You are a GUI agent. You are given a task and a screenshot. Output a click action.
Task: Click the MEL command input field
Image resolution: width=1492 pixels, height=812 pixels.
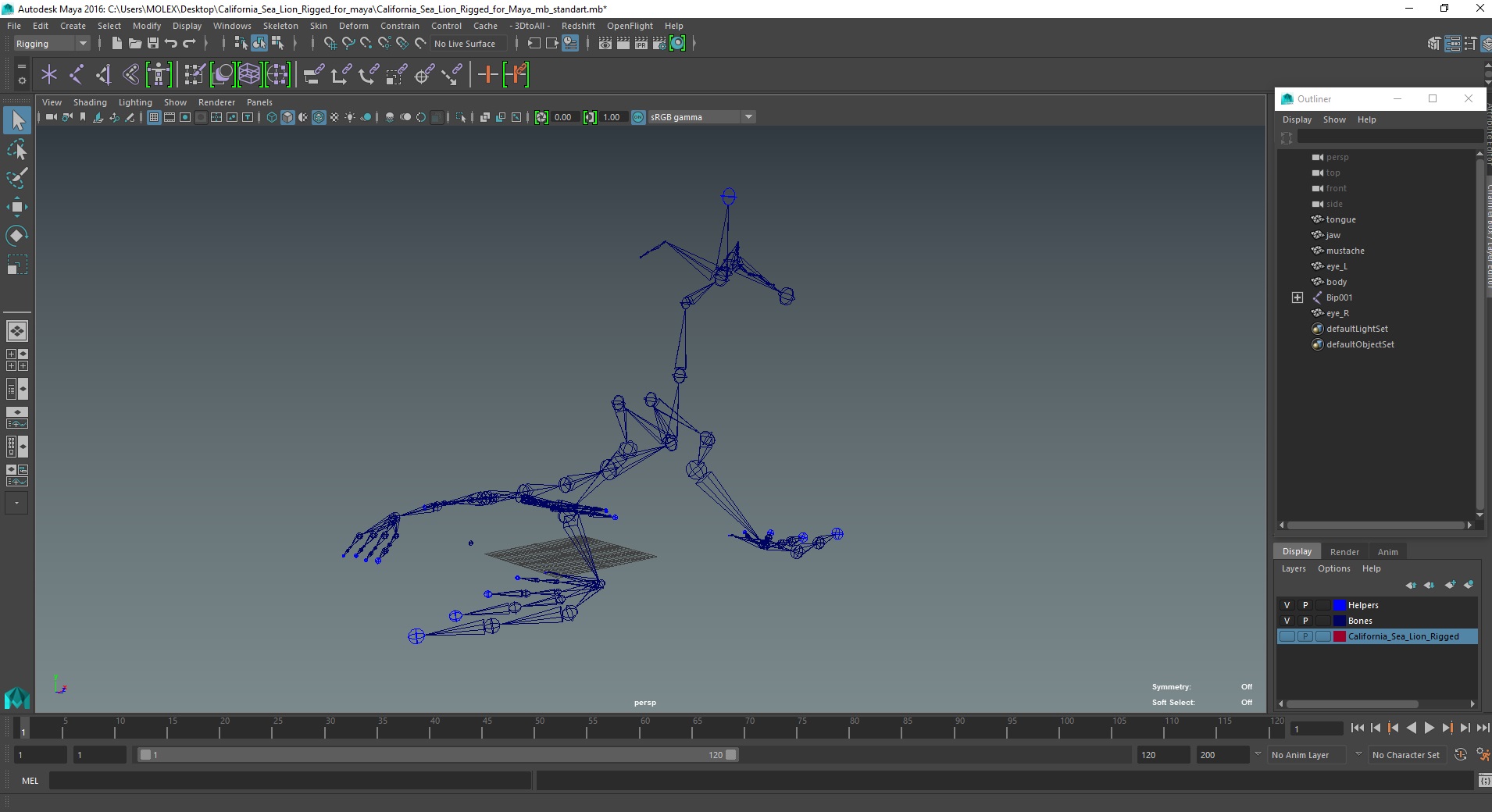[x=290, y=781]
